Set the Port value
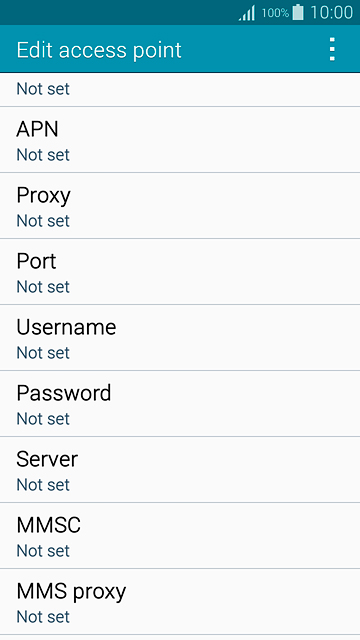 180,272
